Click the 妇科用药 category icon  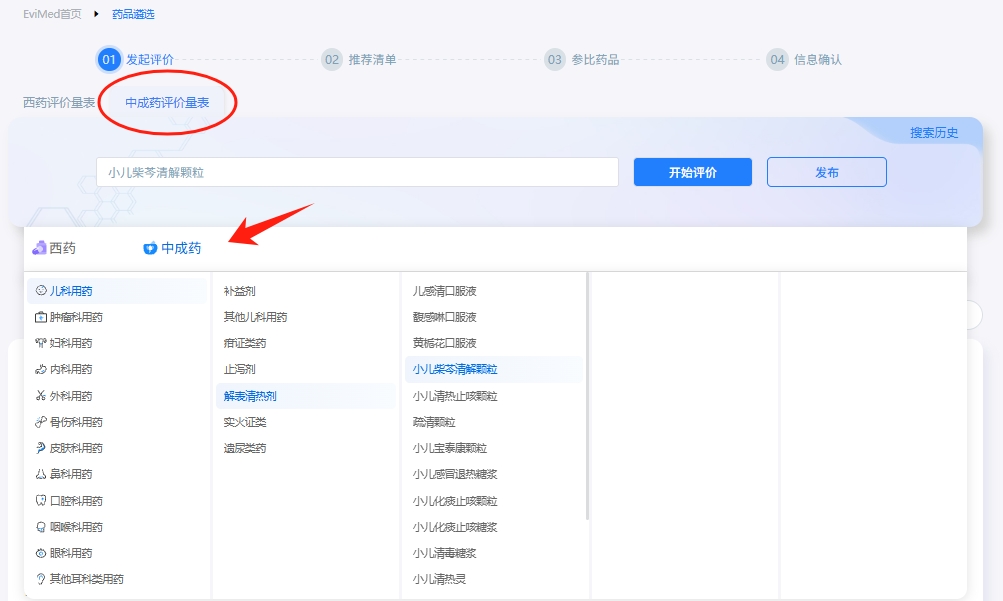click(41, 343)
